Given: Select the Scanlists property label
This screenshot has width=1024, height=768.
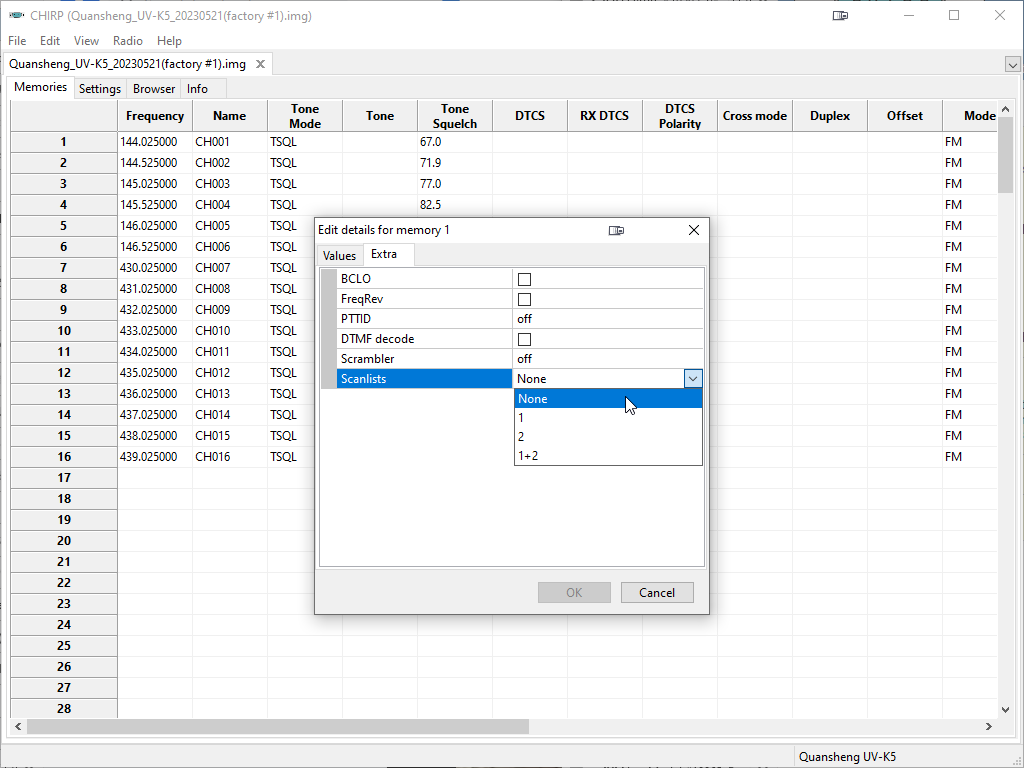Looking at the screenshot, I should 424,379.
